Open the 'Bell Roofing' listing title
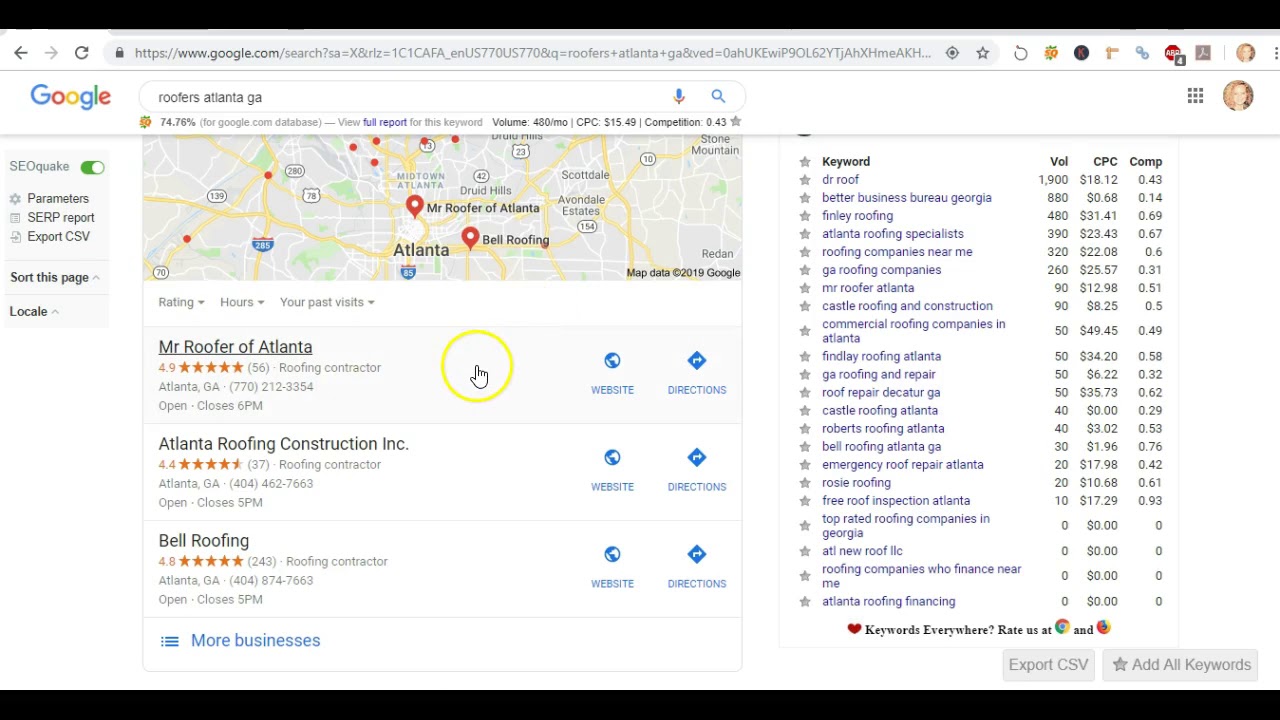Screen dimensions: 1280x720 coord(203,541)
